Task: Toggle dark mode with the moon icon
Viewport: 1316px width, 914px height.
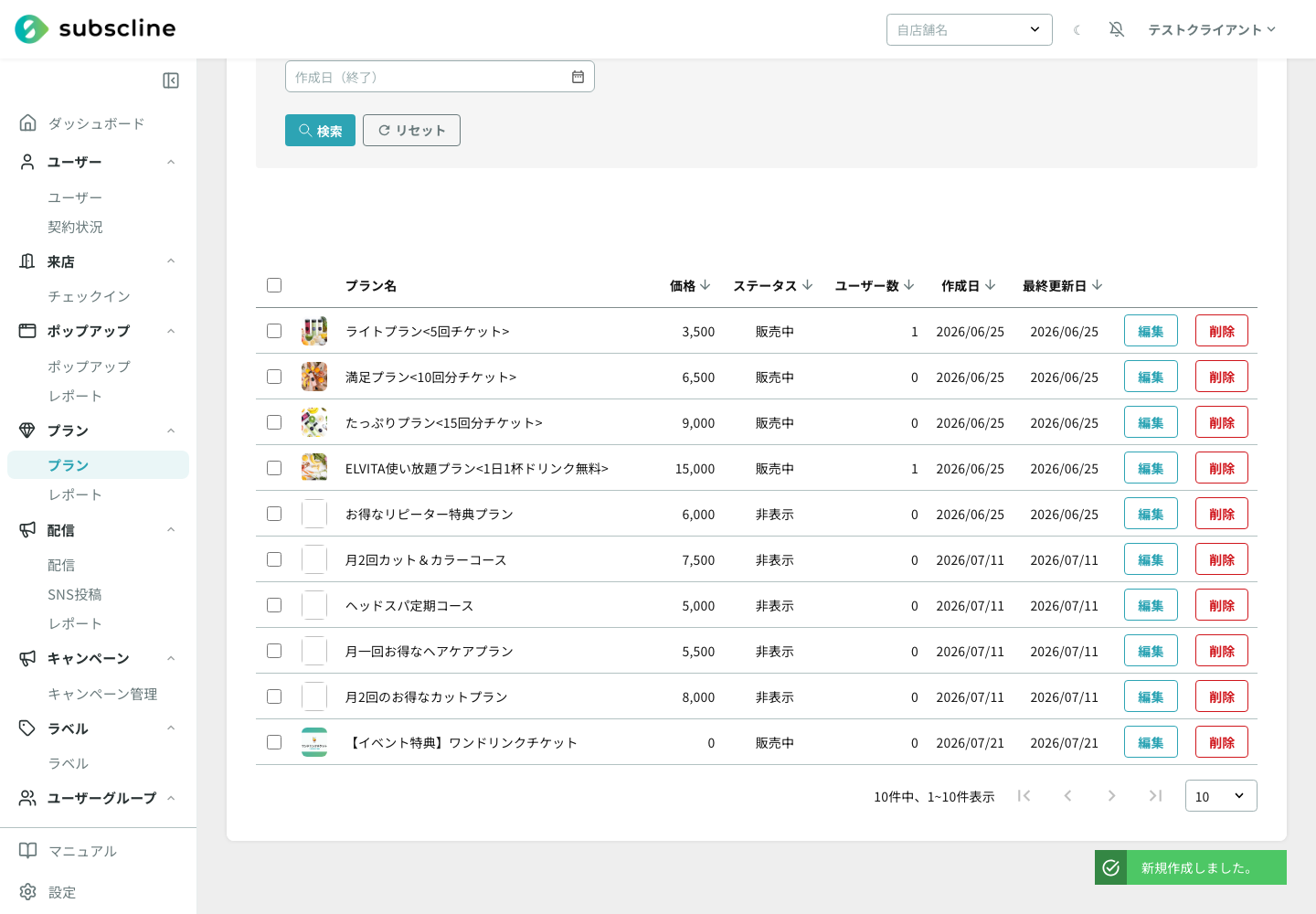Action: (1077, 30)
